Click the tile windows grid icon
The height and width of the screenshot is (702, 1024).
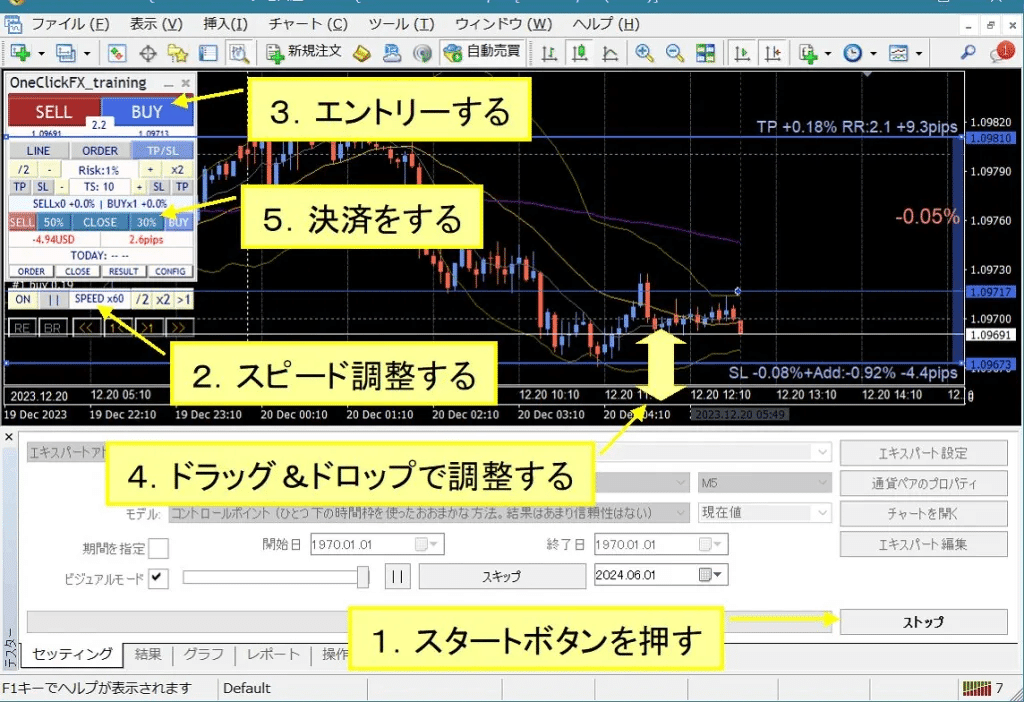click(706, 53)
